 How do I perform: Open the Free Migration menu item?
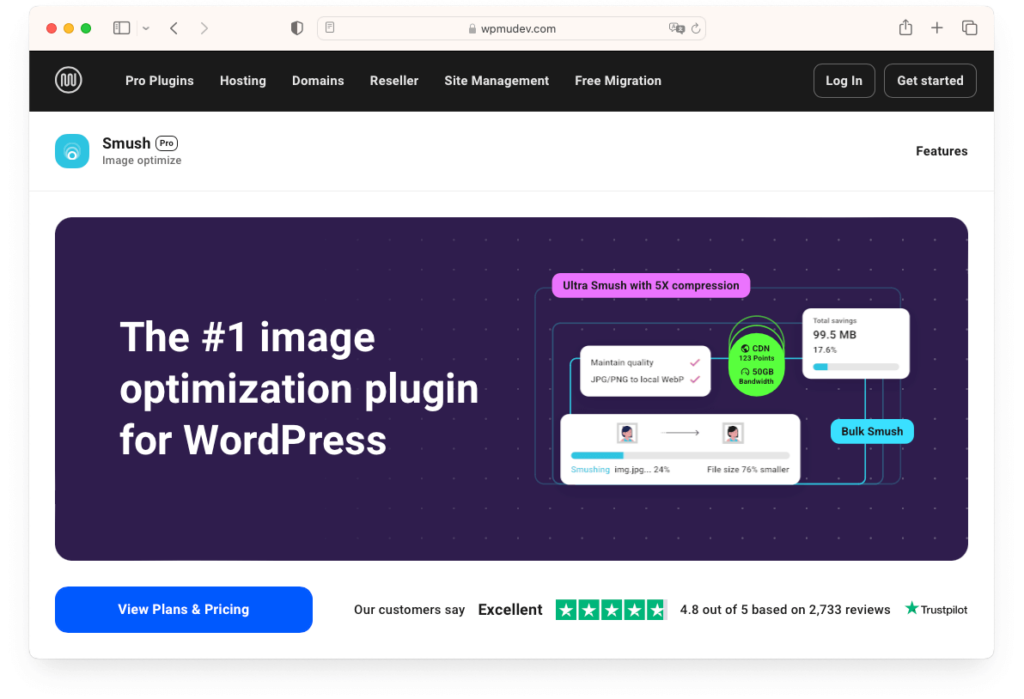(618, 80)
